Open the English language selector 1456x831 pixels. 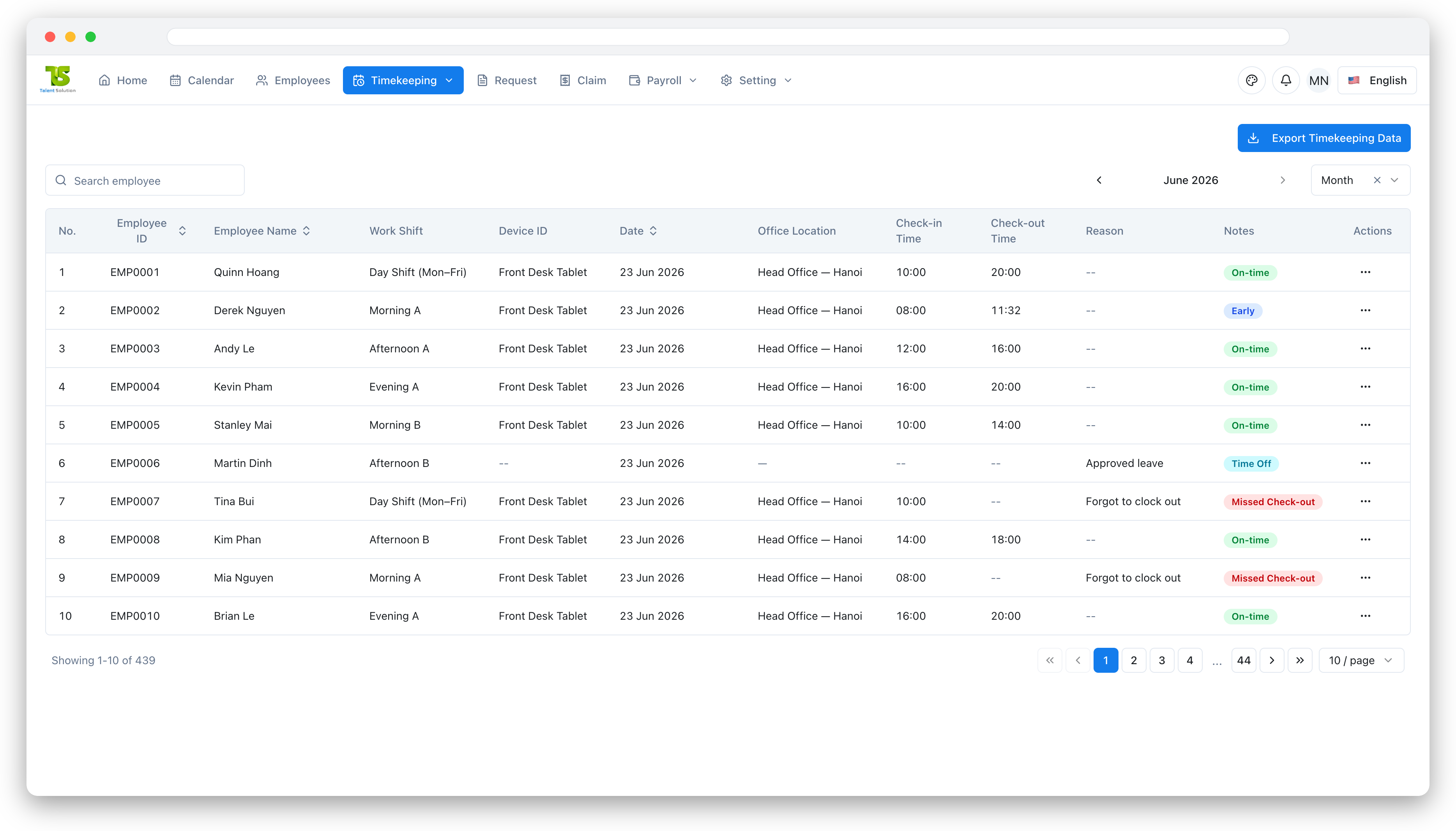point(1377,80)
